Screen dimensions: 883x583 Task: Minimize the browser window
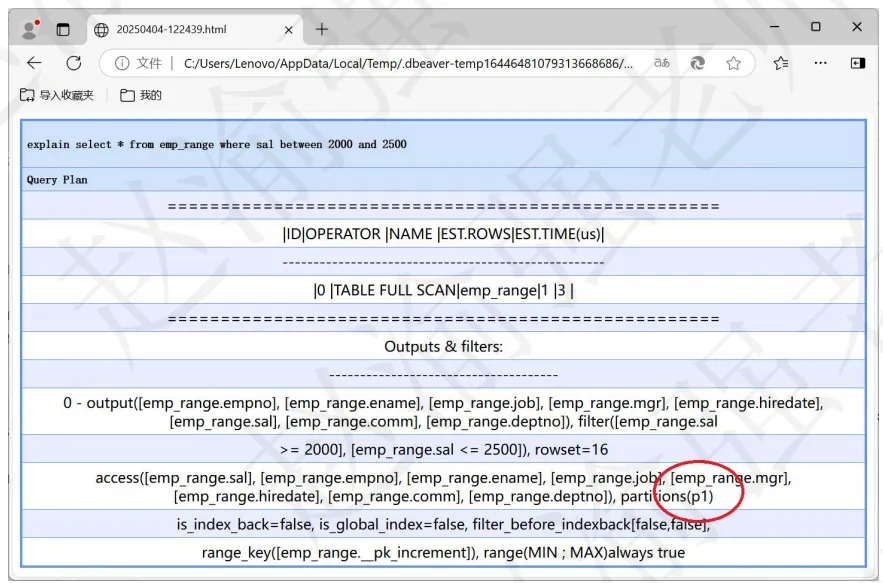pos(774,26)
